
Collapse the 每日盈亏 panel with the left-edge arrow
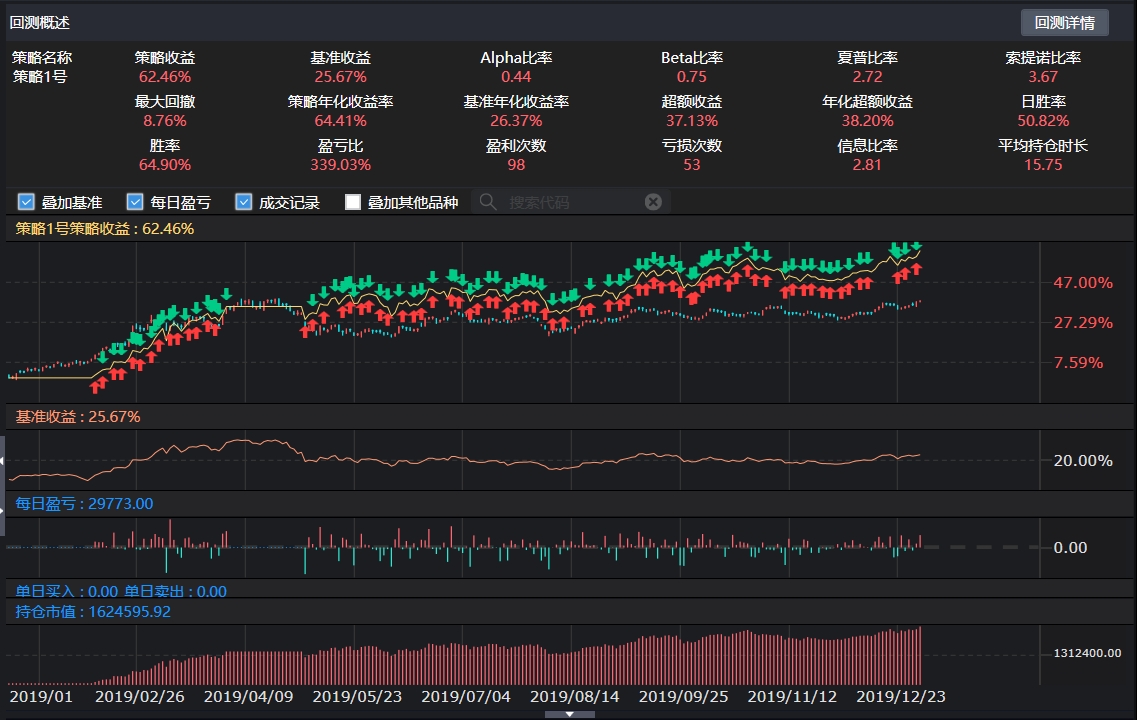pos(3,507)
